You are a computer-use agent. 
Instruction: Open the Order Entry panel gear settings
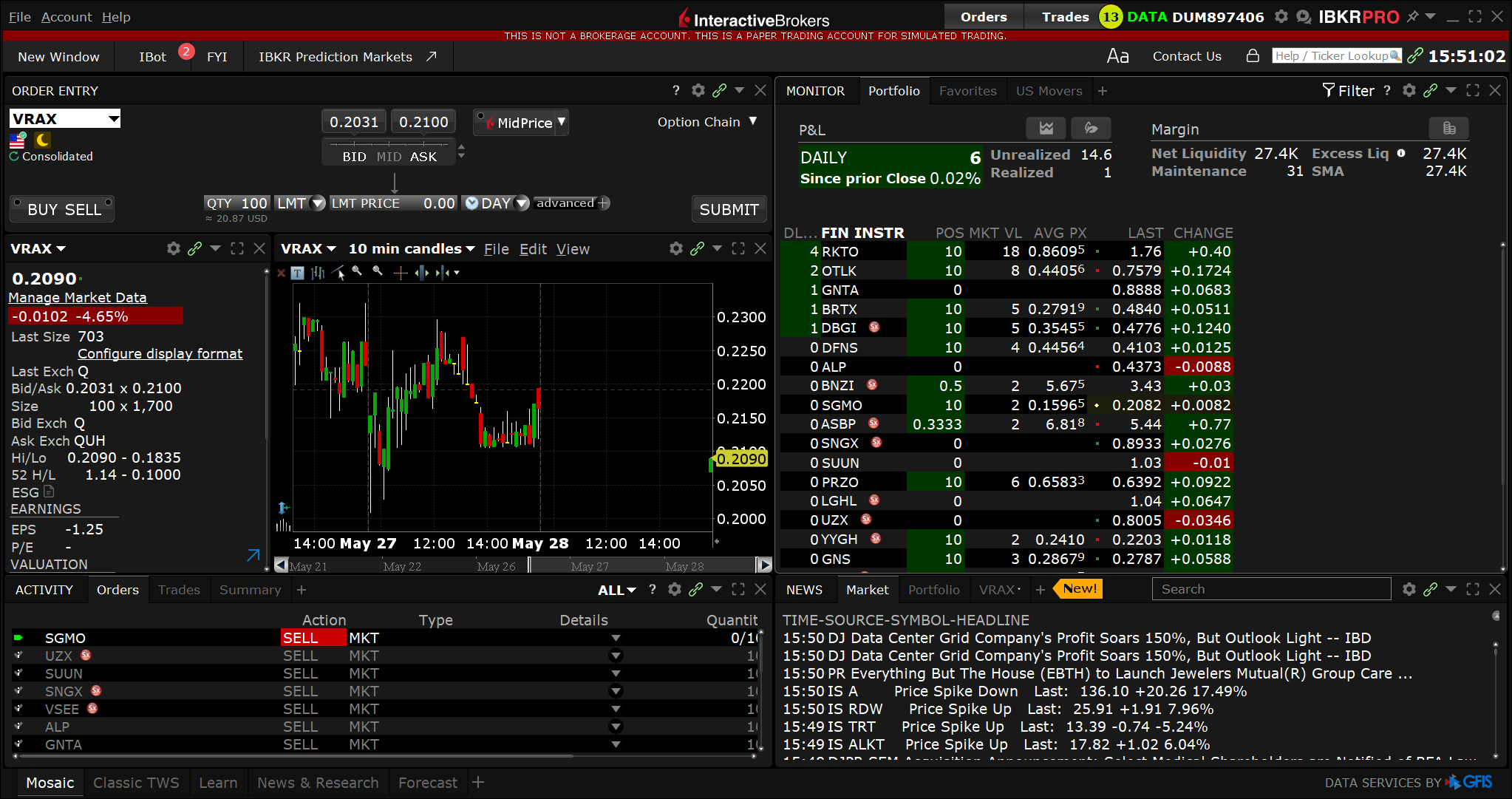[698, 90]
